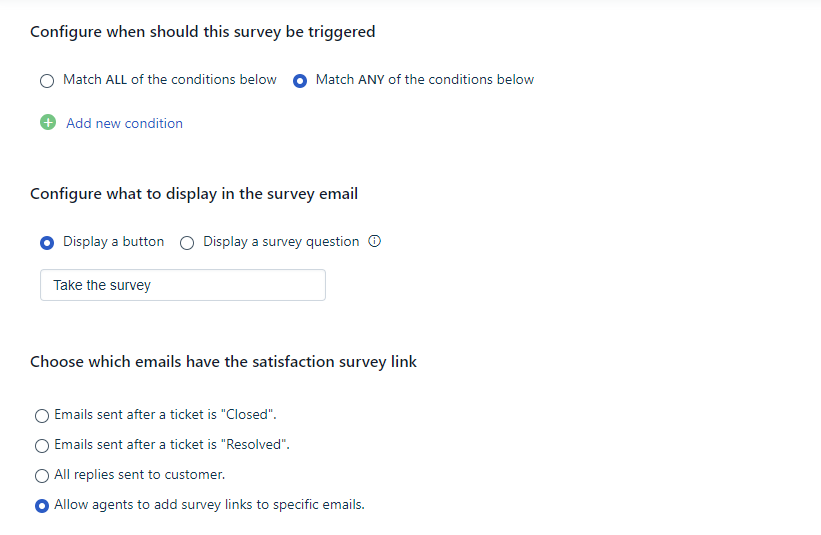Click the "Display a button" label text
Viewport: 821px width, 535px height.
(x=114, y=241)
